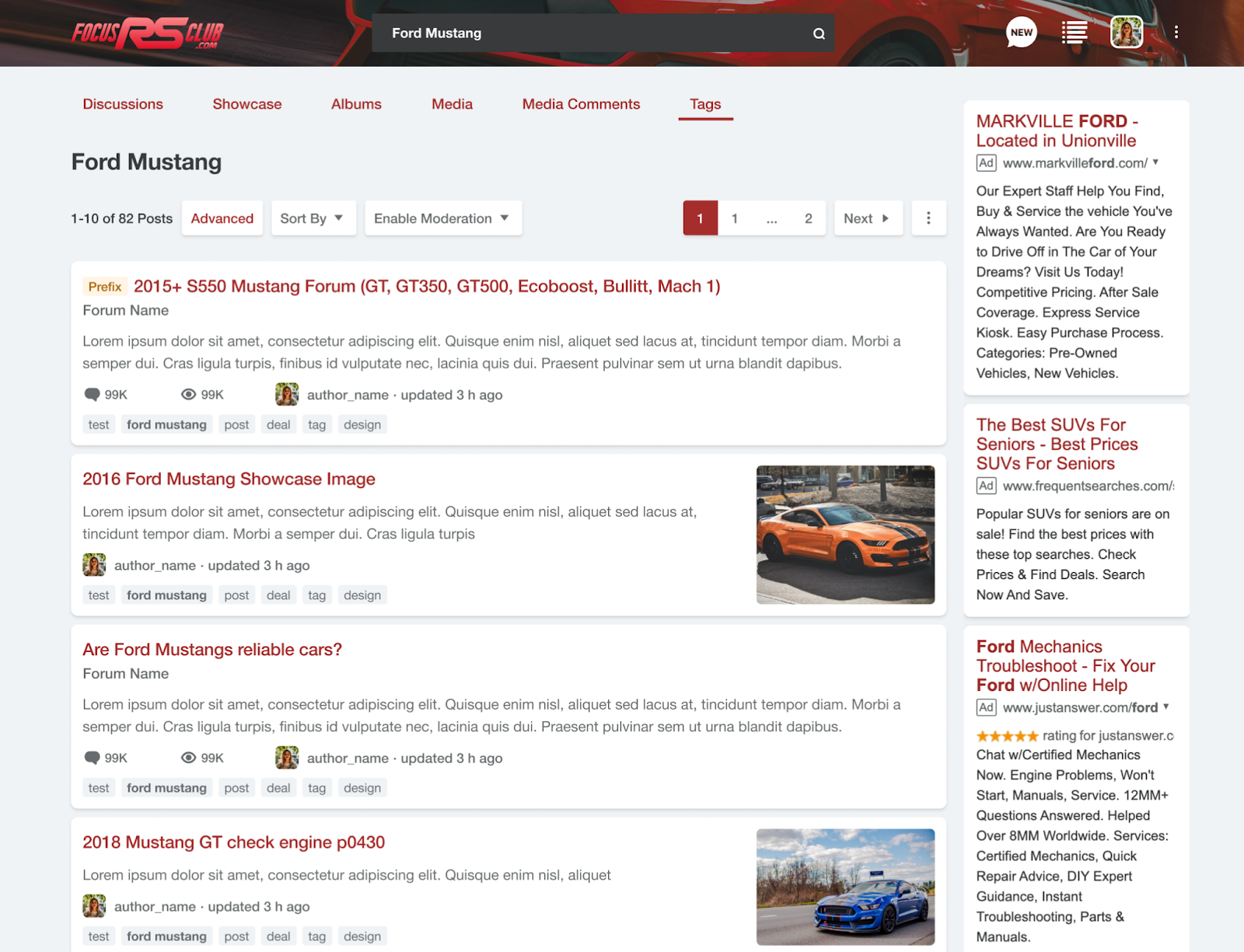The height and width of the screenshot is (952, 1244).
Task: Click Forum Name under the S550 Mustang Forum title
Action: click(x=126, y=310)
